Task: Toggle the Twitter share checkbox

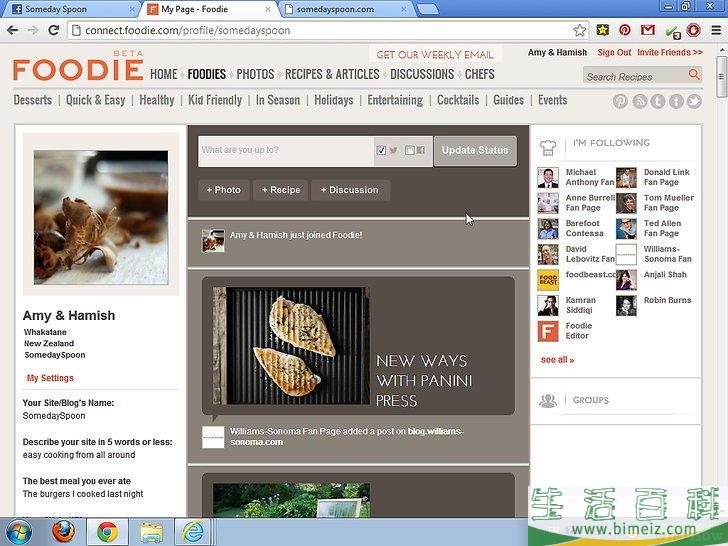Action: (381, 150)
